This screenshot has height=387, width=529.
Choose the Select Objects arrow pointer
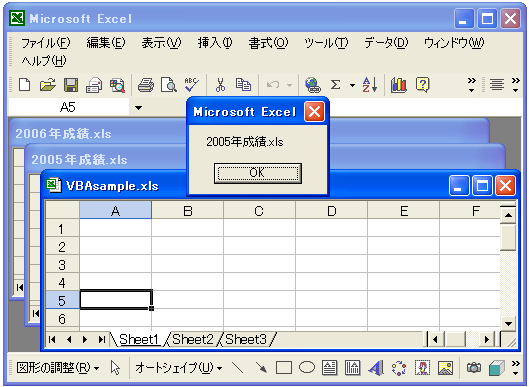tap(115, 367)
